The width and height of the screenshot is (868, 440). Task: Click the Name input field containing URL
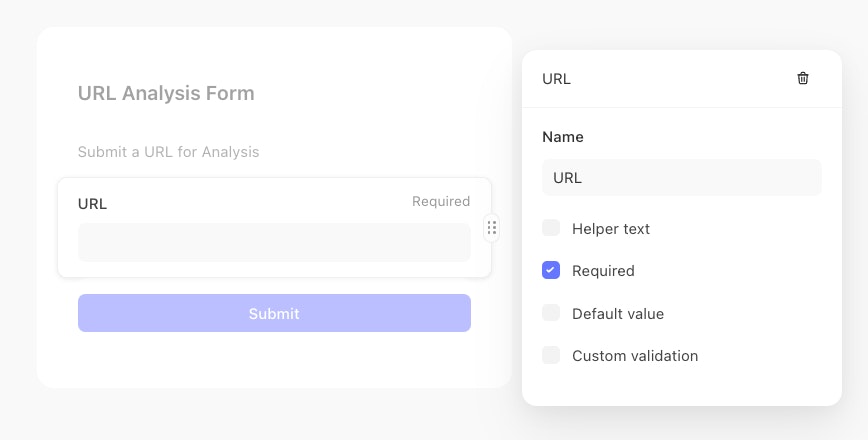tap(681, 178)
